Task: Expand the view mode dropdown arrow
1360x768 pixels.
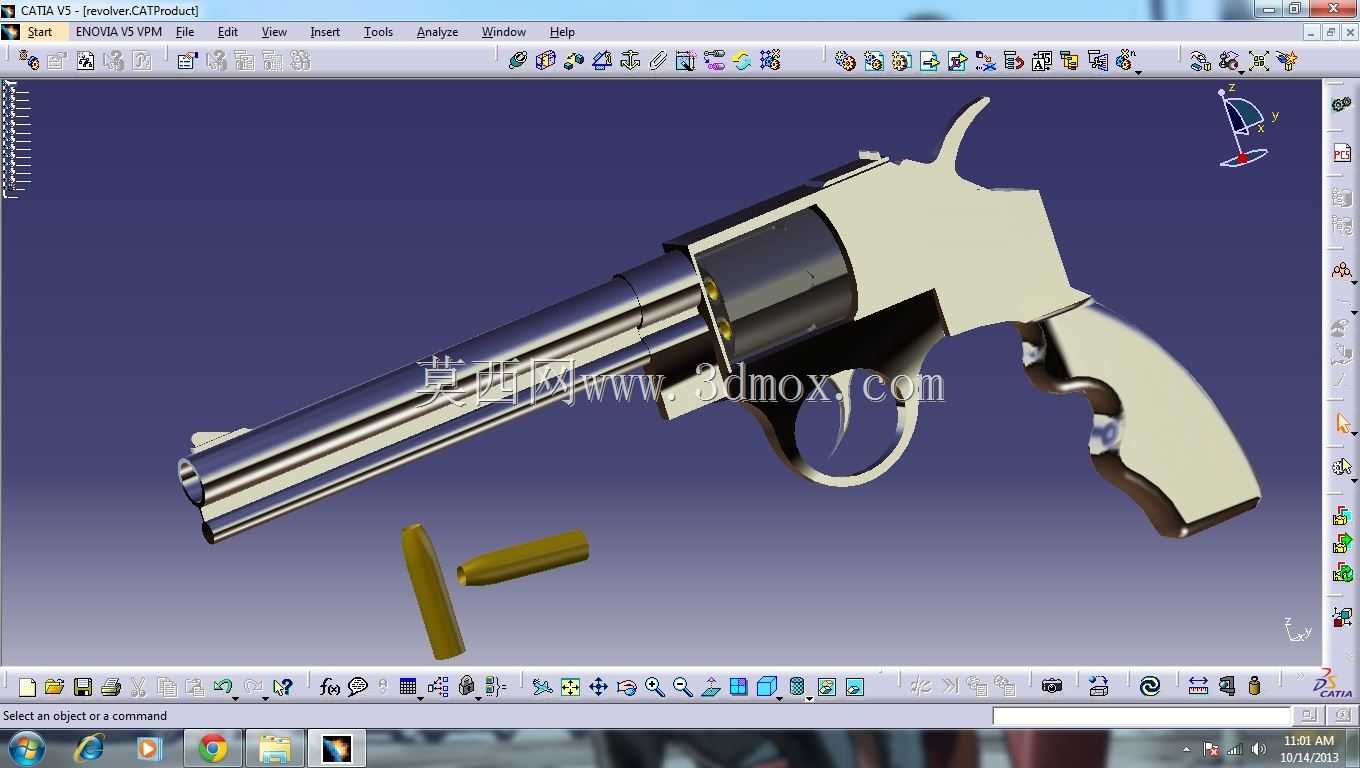Action: tap(809, 698)
